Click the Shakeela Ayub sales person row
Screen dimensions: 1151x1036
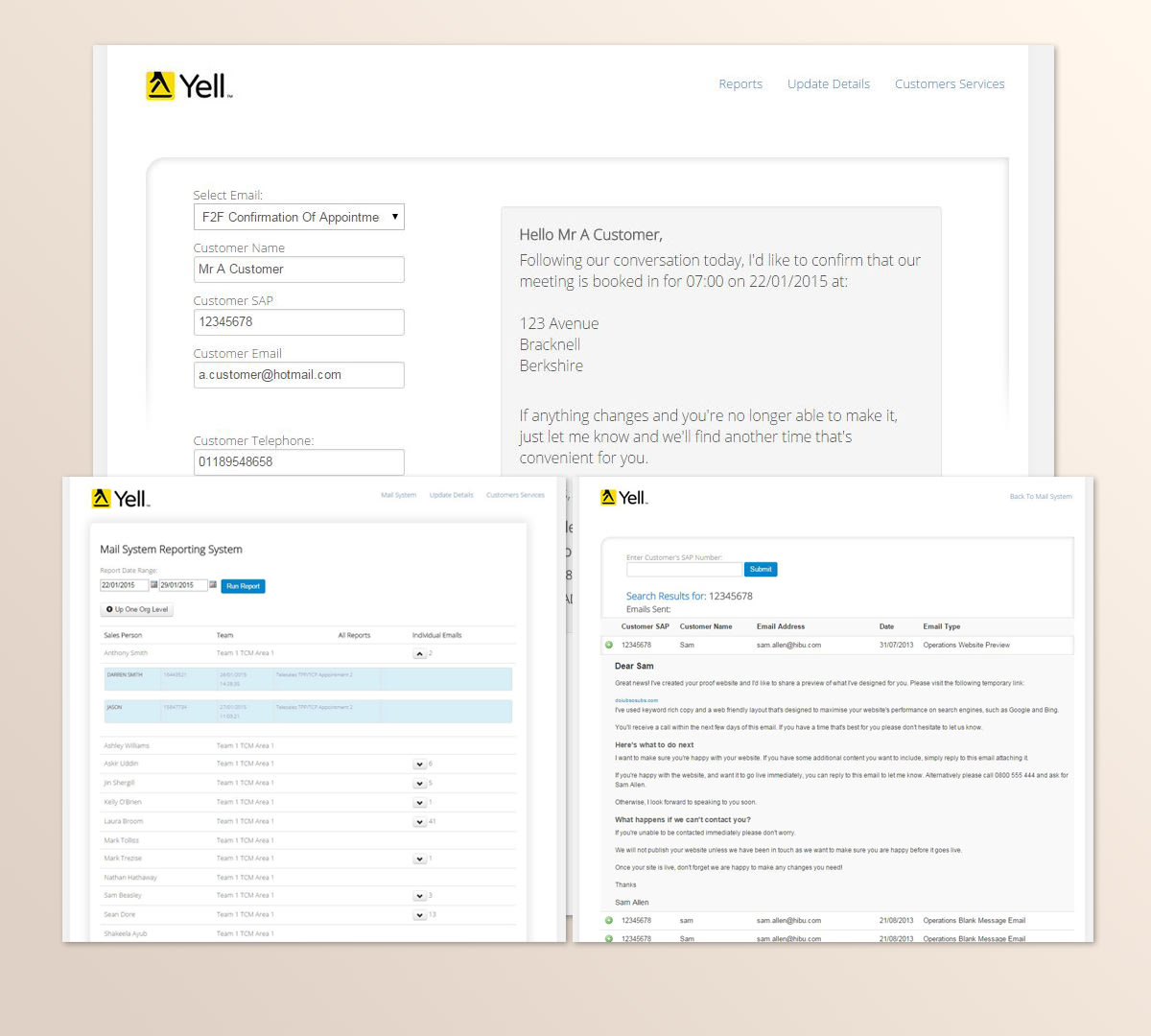tap(308, 933)
